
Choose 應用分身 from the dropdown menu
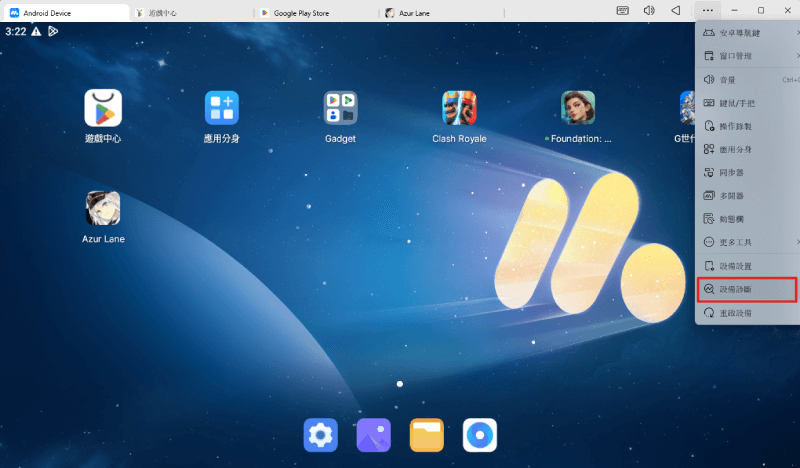click(x=748, y=149)
